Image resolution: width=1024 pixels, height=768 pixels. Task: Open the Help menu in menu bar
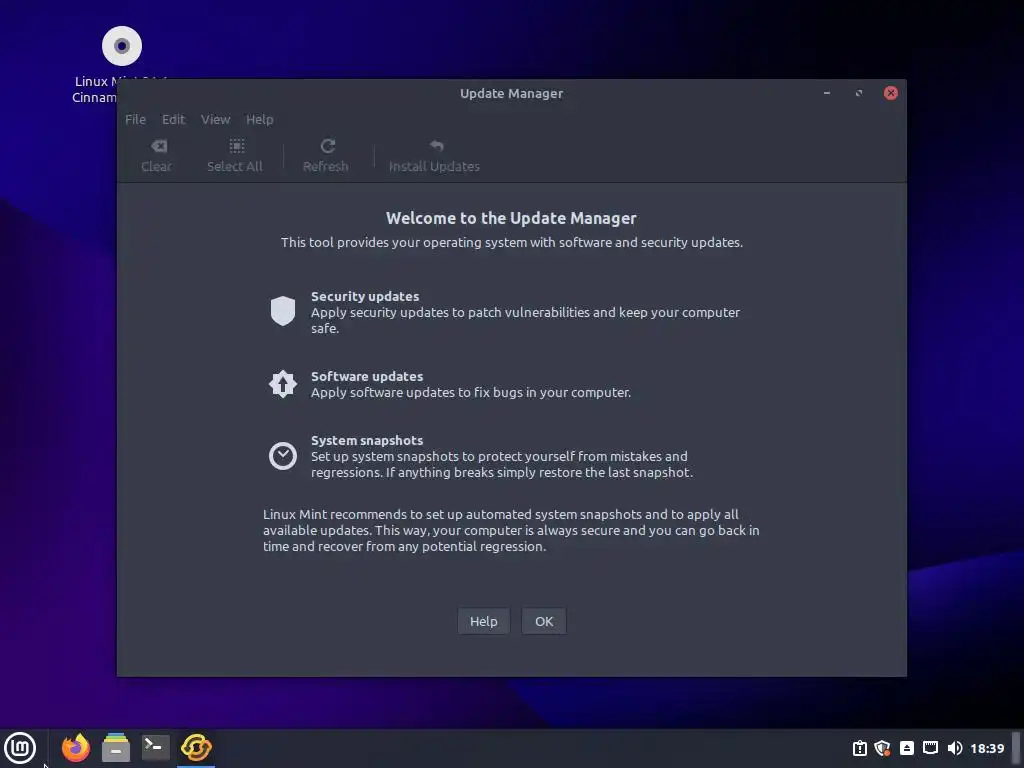(x=259, y=120)
